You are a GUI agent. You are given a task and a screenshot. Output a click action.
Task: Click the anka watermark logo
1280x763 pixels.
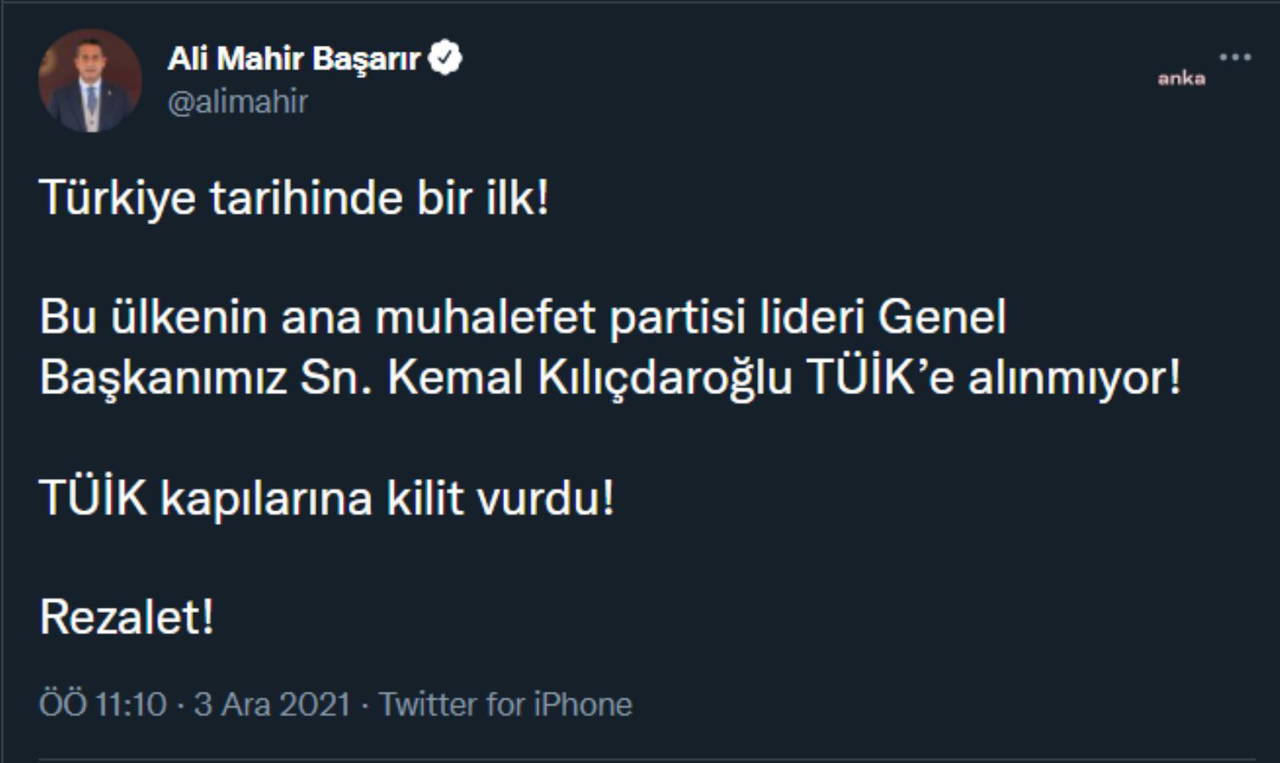tap(1181, 79)
